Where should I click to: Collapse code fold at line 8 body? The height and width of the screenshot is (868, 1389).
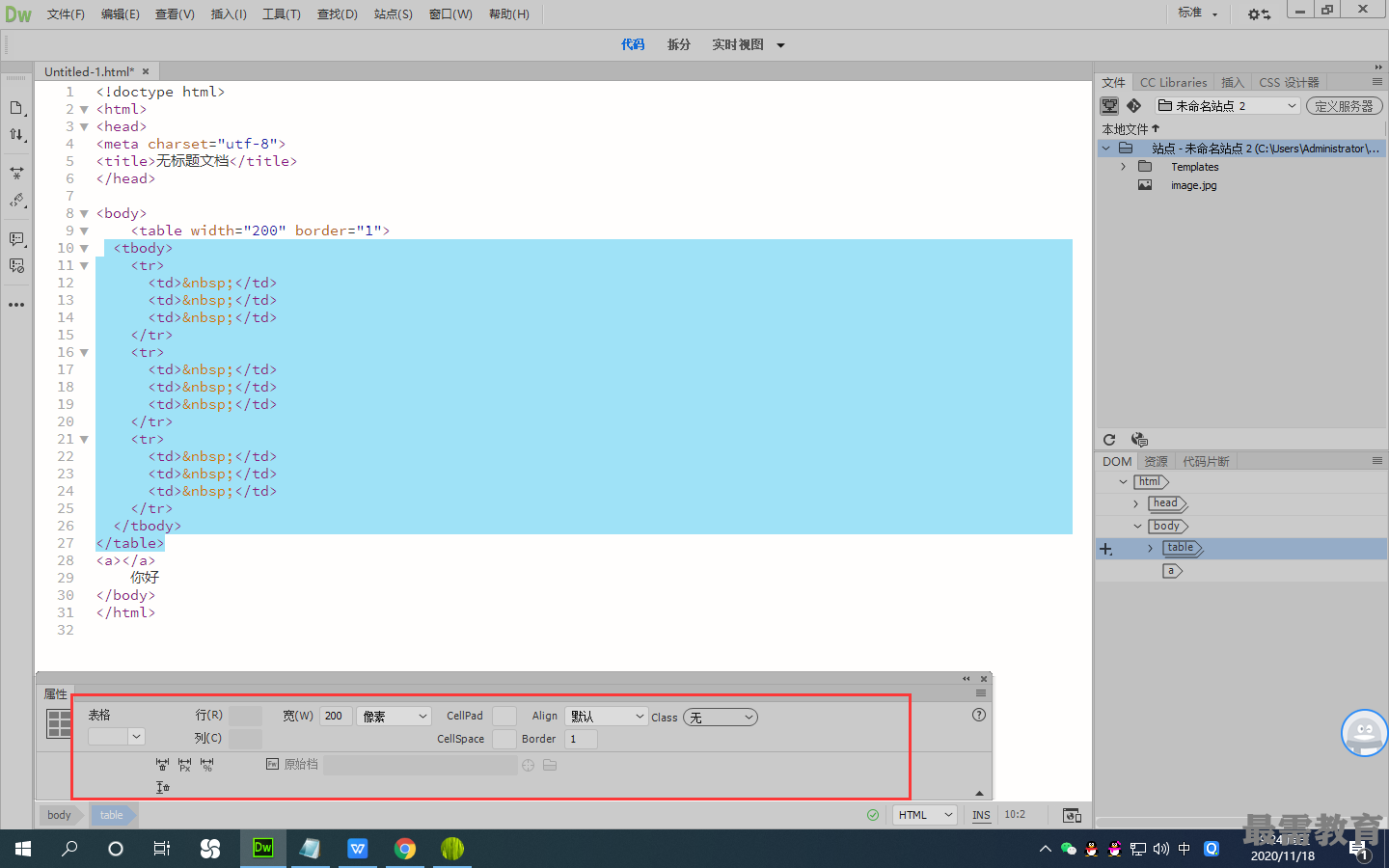pyautogui.click(x=84, y=214)
